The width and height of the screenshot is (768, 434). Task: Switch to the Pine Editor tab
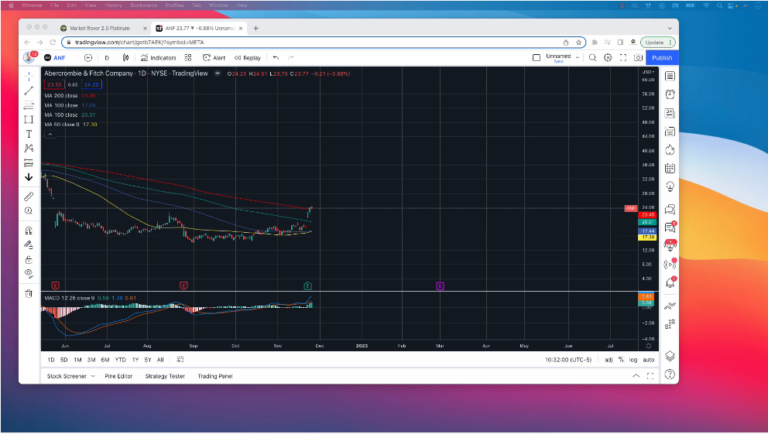point(118,376)
